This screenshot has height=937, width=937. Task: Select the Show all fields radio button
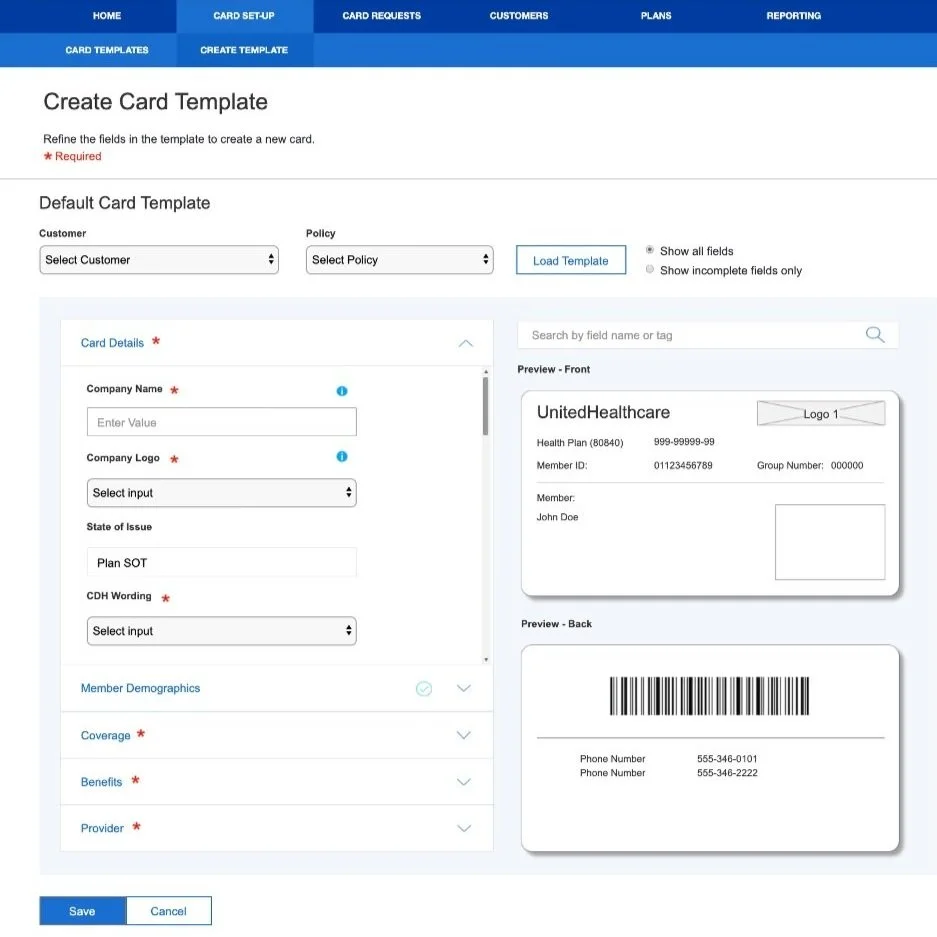650,250
